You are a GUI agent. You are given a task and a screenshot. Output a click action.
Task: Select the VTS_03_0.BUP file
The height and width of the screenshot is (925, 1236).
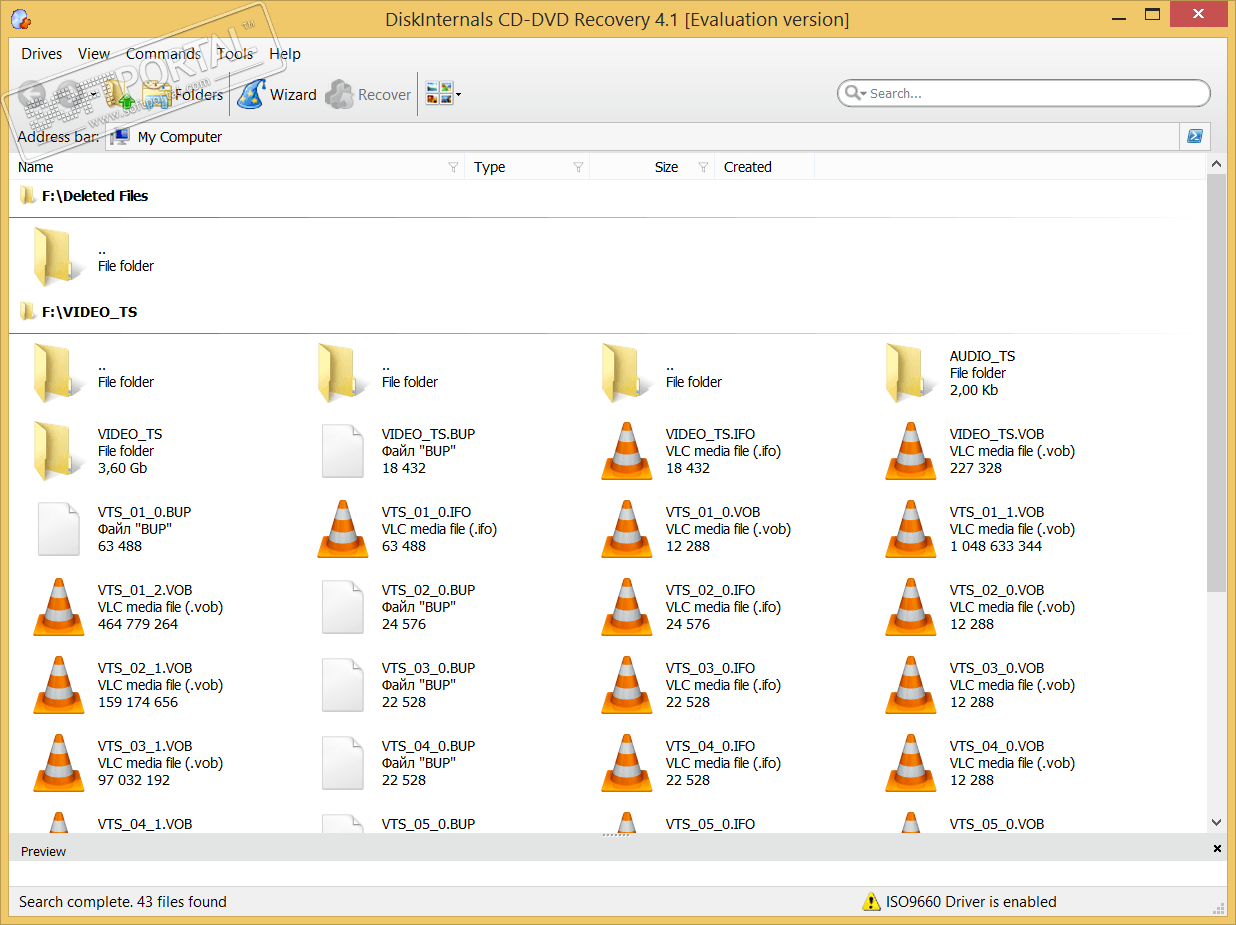pos(398,685)
